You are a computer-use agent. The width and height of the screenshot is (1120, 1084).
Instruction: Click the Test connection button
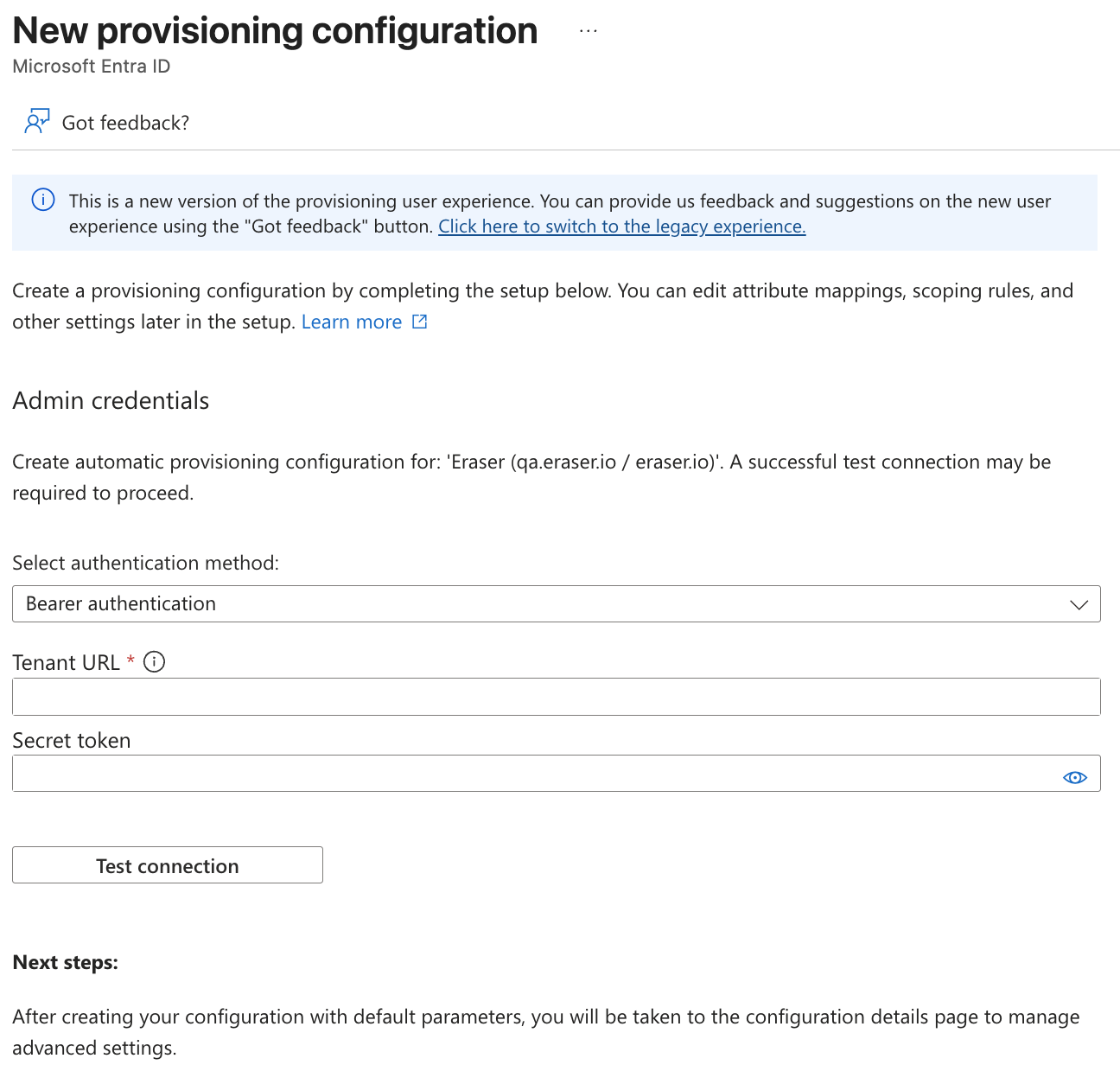168,865
